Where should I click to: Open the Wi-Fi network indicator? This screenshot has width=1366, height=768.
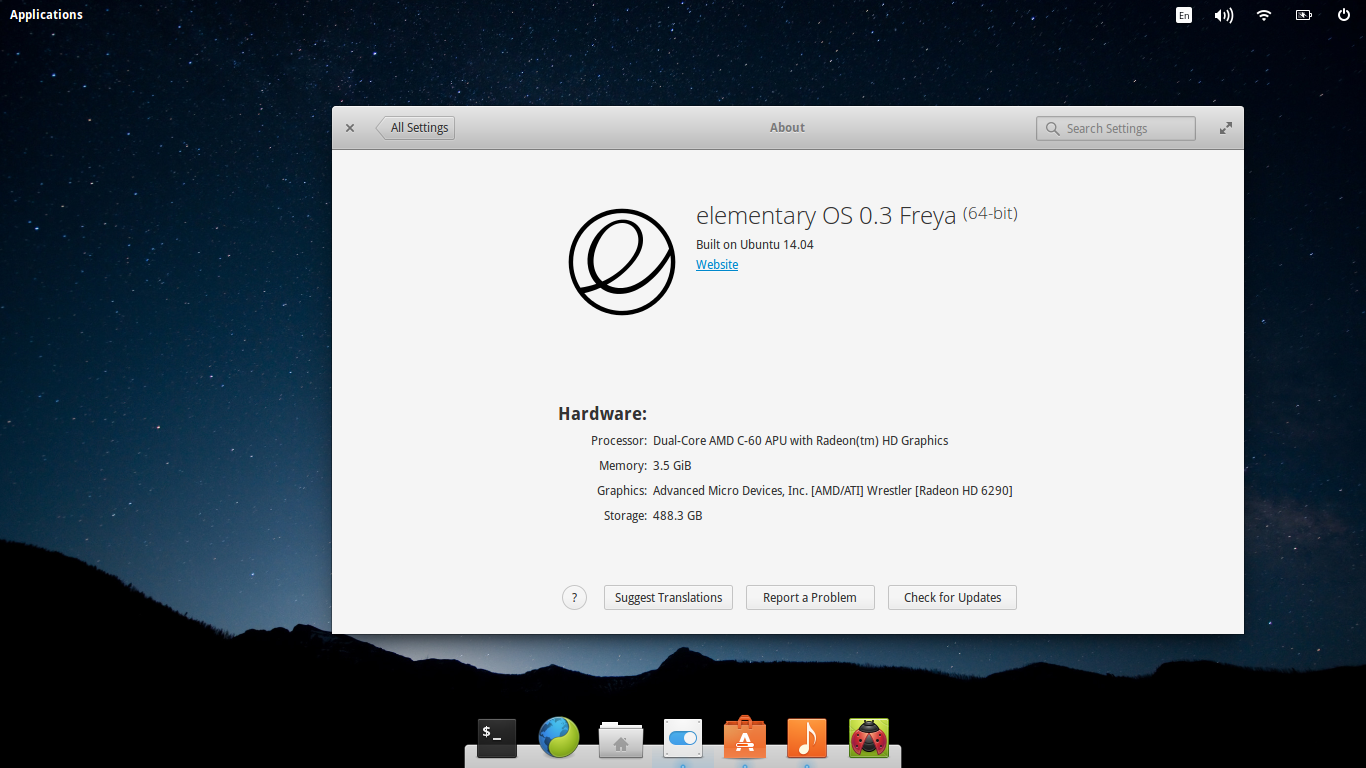[1264, 15]
